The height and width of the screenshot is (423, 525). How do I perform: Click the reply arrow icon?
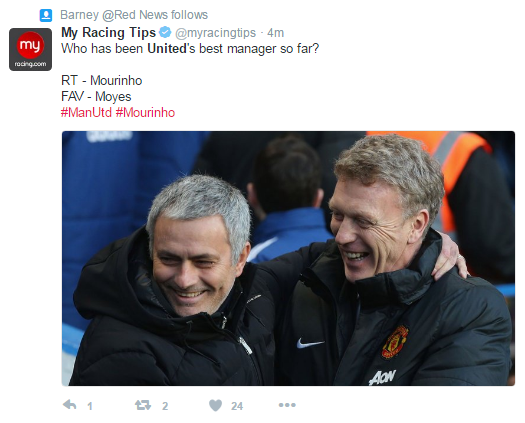coord(70,405)
